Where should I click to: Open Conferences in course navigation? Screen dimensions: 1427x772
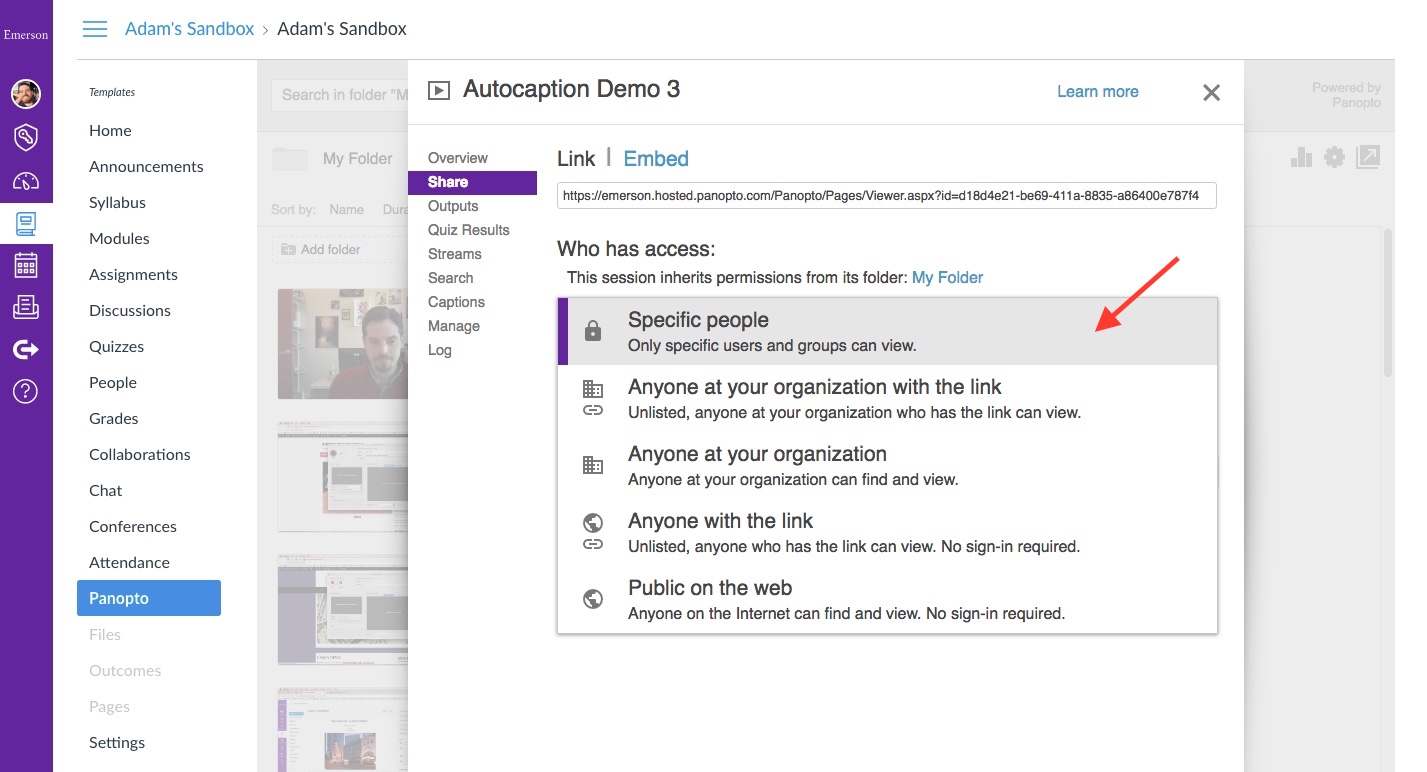pos(132,526)
